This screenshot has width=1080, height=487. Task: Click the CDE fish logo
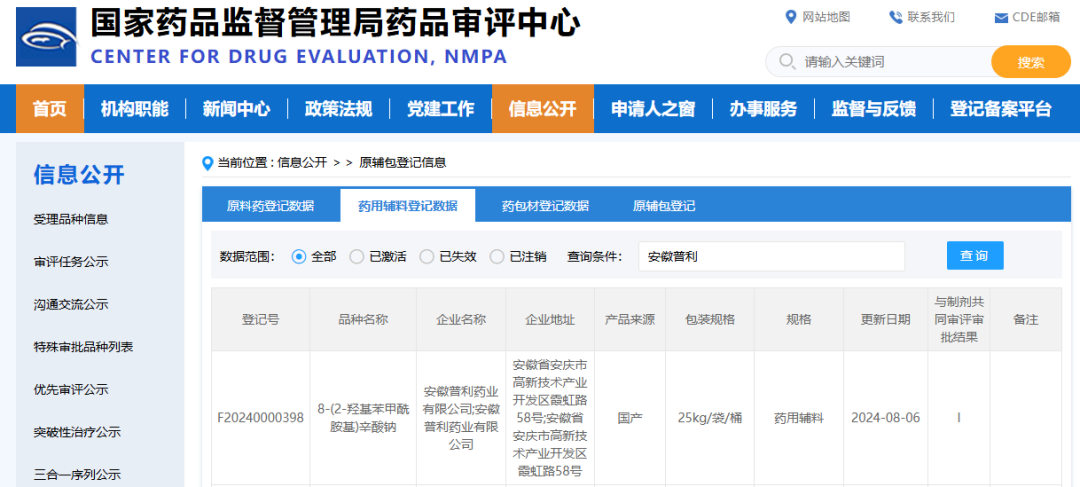pyautogui.click(x=46, y=37)
